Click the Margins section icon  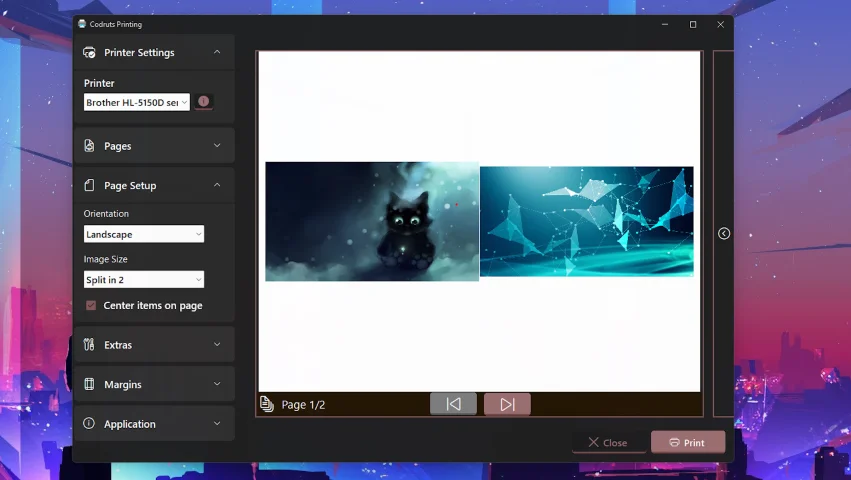point(89,385)
